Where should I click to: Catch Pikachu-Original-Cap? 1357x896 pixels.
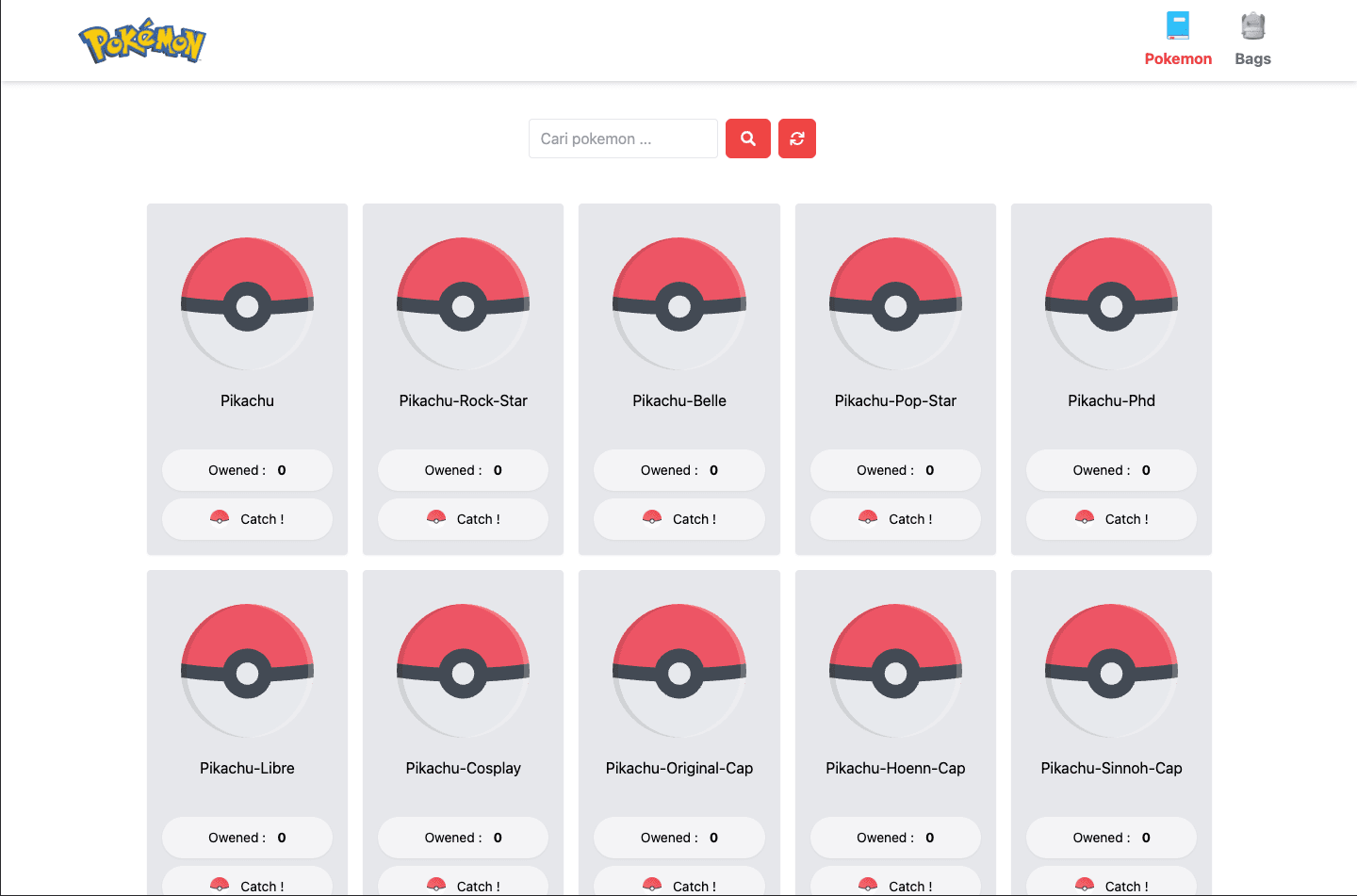click(678, 885)
